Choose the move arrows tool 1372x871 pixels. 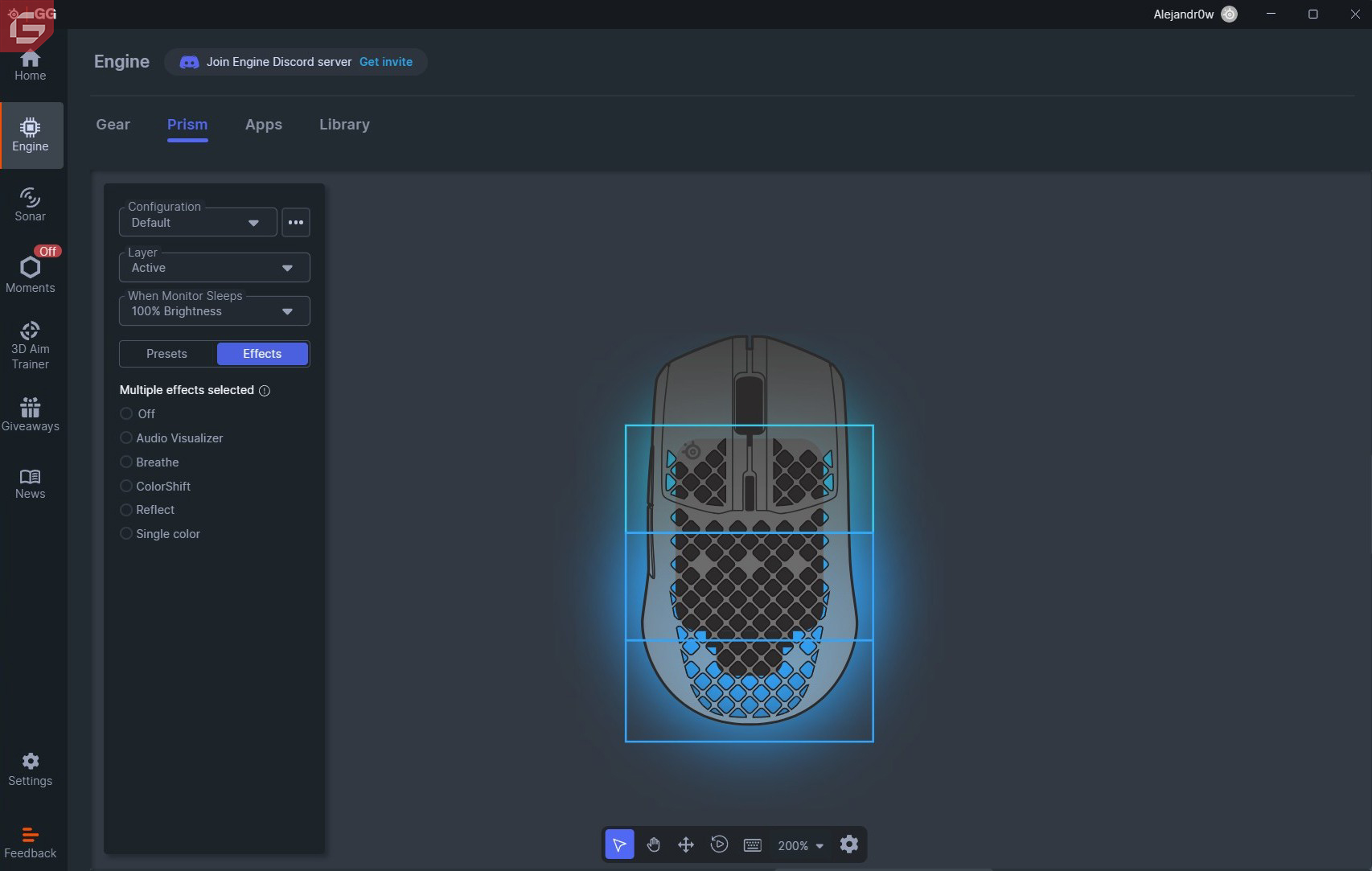[x=686, y=844]
